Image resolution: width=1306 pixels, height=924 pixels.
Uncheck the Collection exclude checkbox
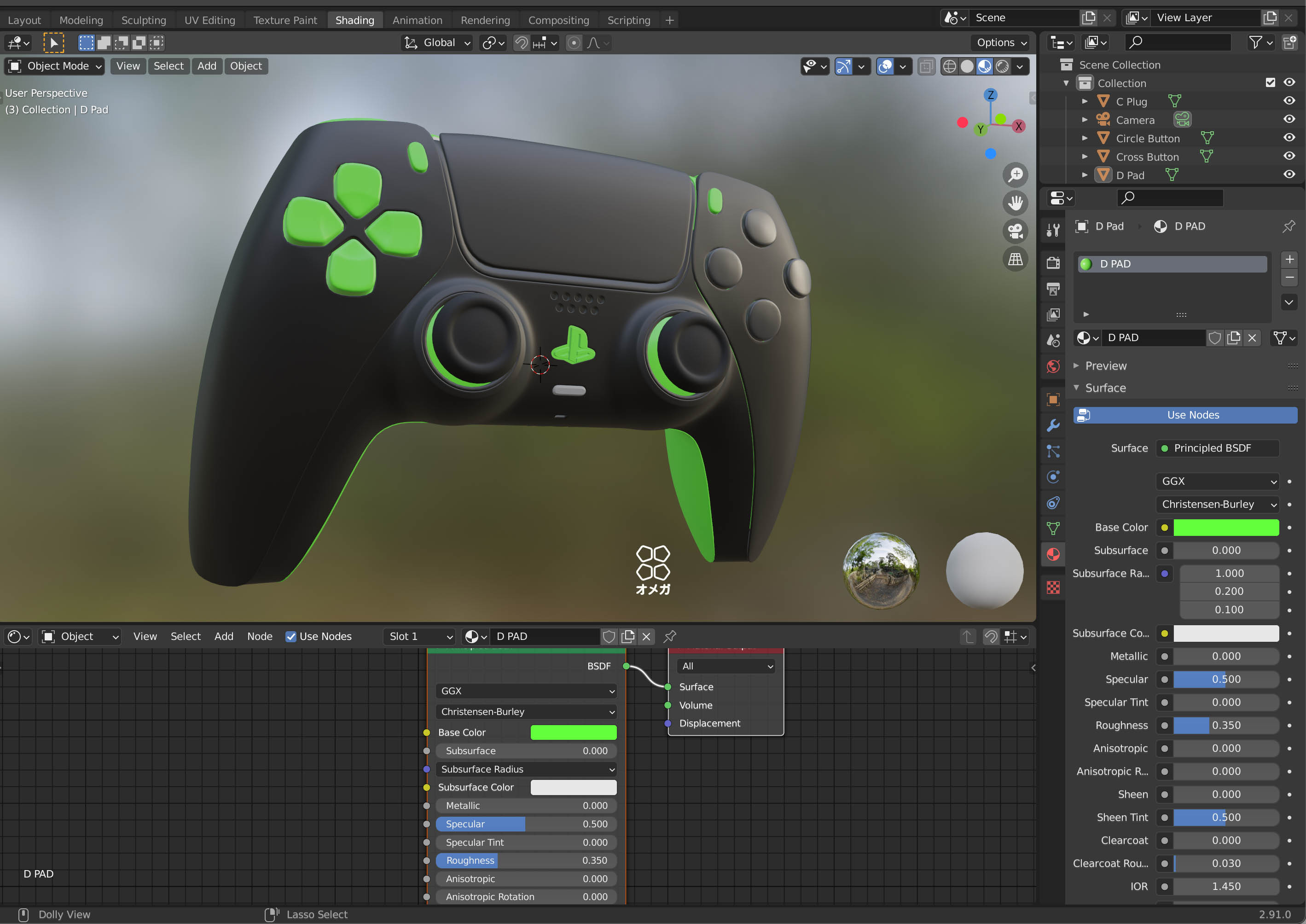1270,82
